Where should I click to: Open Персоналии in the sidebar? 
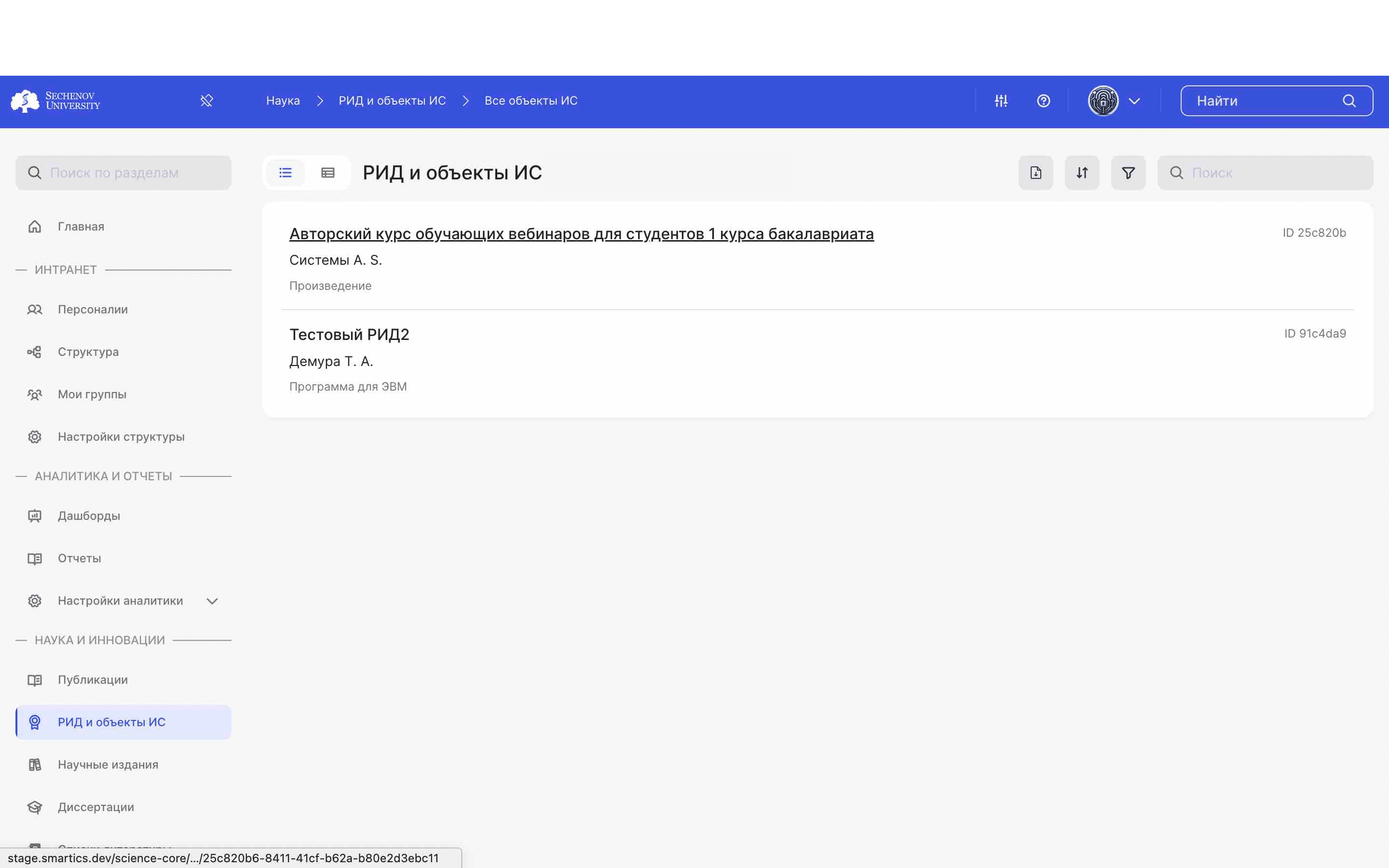pos(123,310)
